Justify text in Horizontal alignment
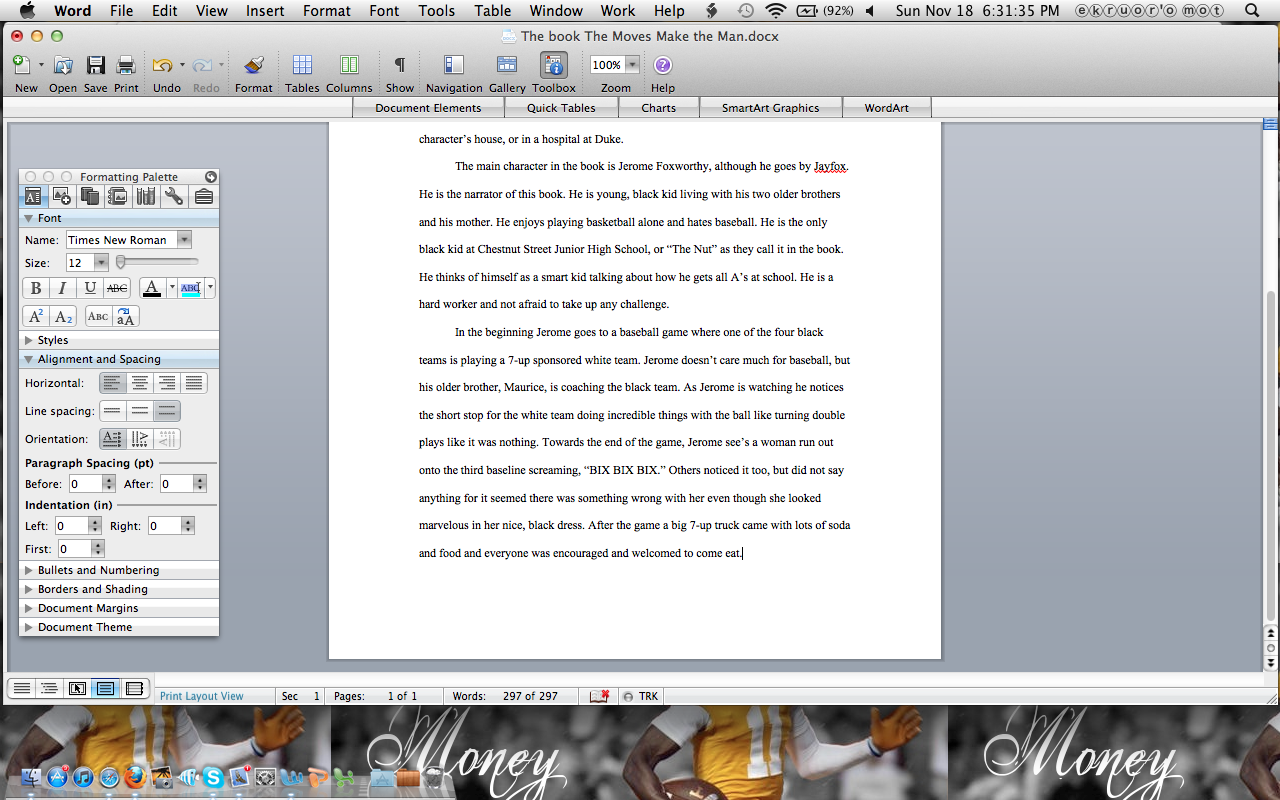This screenshot has height=800, width=1280. pyautogui.click(x=194, y=383)
